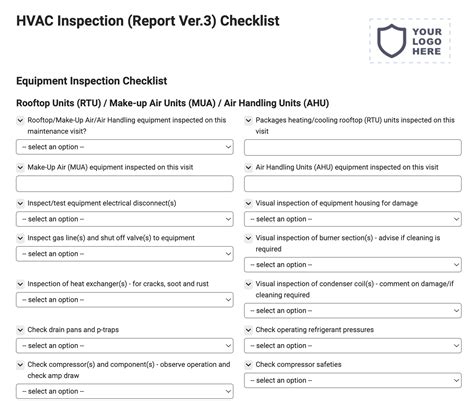This screenshot has width=474, height=401.
Task: Click chevron icon beside Check compressor safeties
Action: [248, 365]
